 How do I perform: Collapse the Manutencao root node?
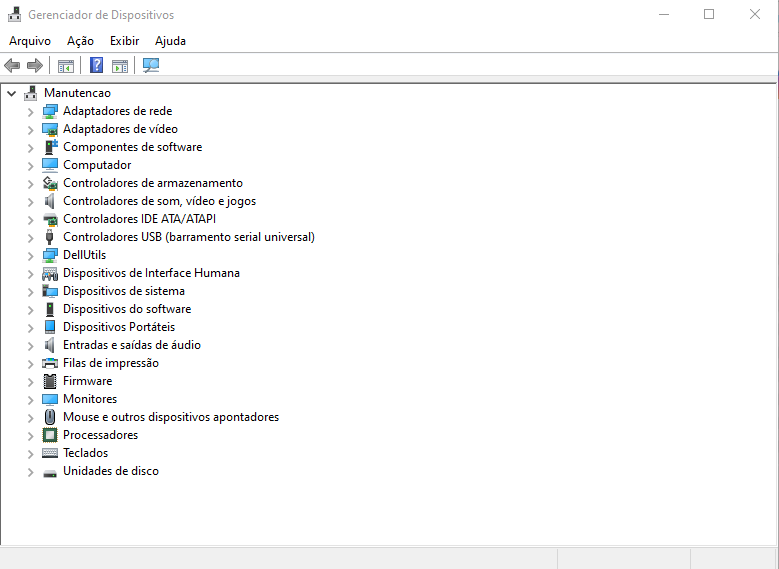pyautogui.click(x=11, y=93)
